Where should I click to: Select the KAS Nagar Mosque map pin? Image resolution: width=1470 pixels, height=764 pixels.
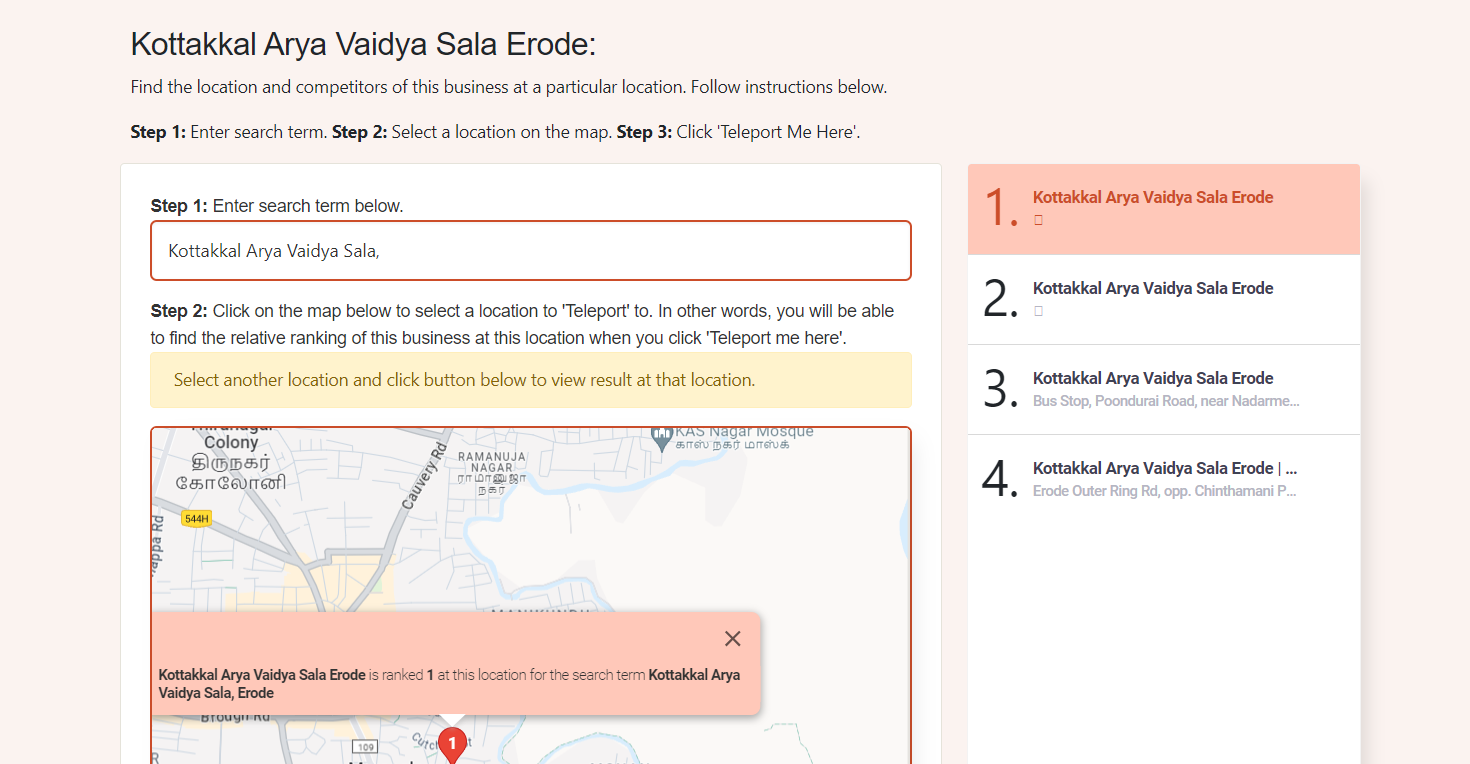click(x=660, y=438)
